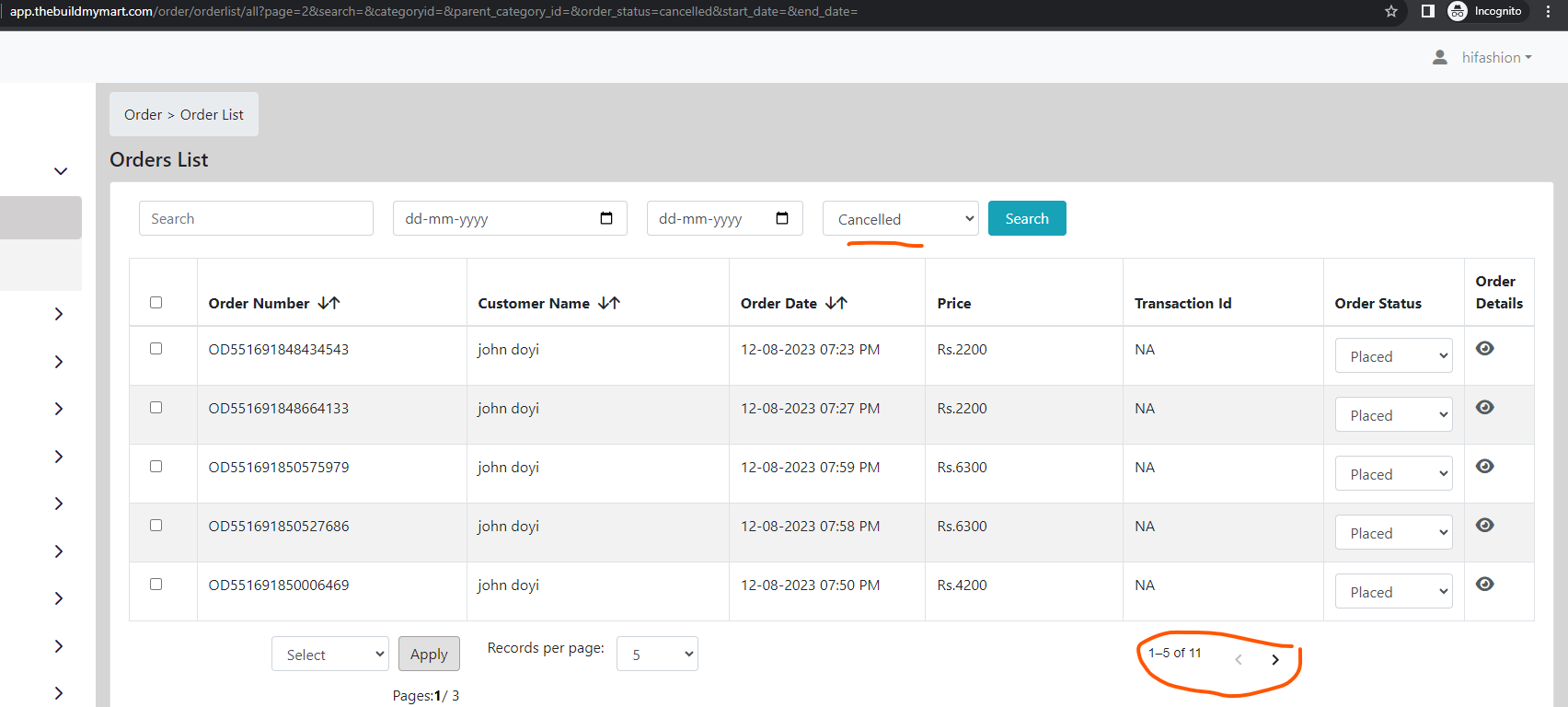The image size is (1568, 707).
Task: Go to previous page arrow
Action: coord(1239,659)
